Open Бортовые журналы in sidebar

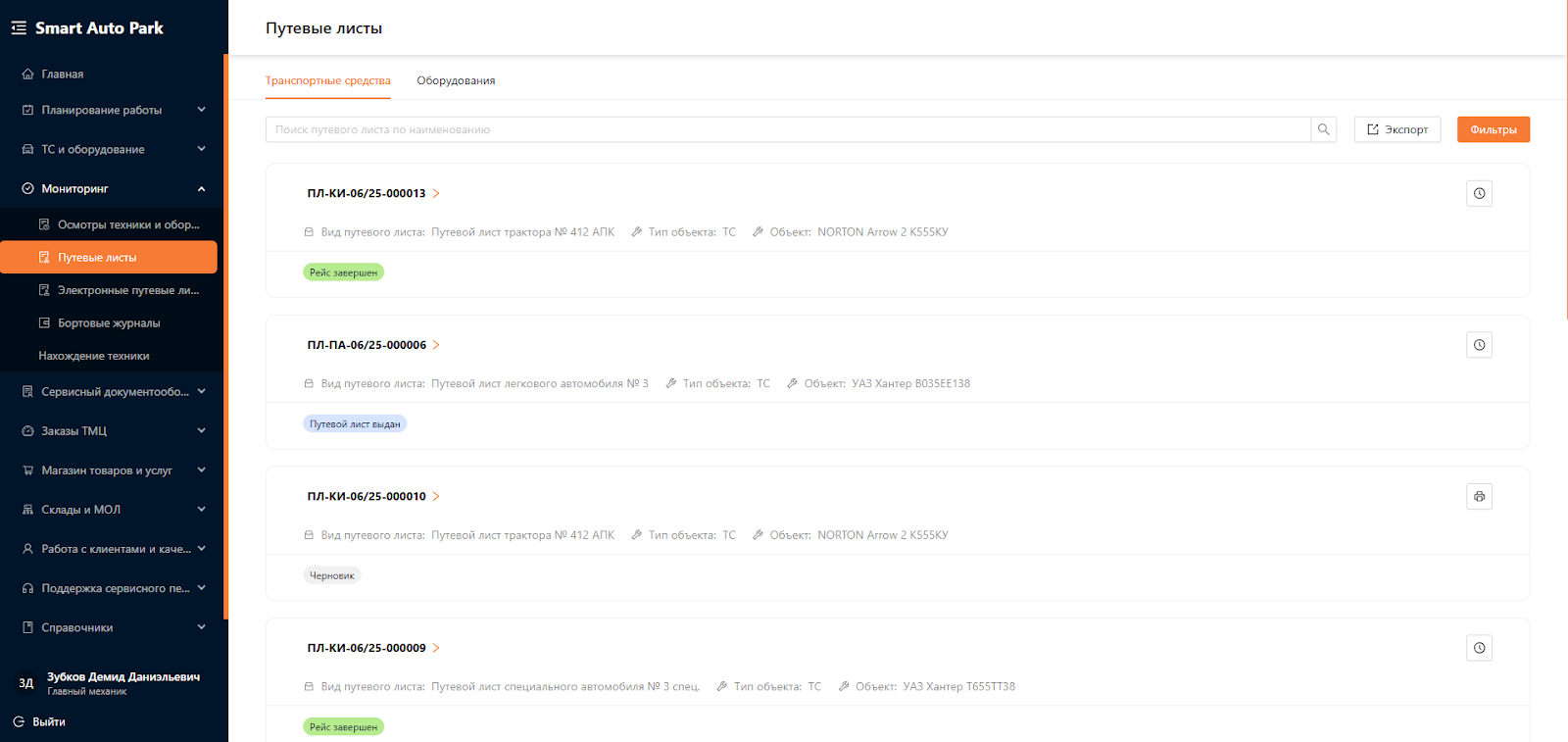pyautogui.click(x=109, y=322)
